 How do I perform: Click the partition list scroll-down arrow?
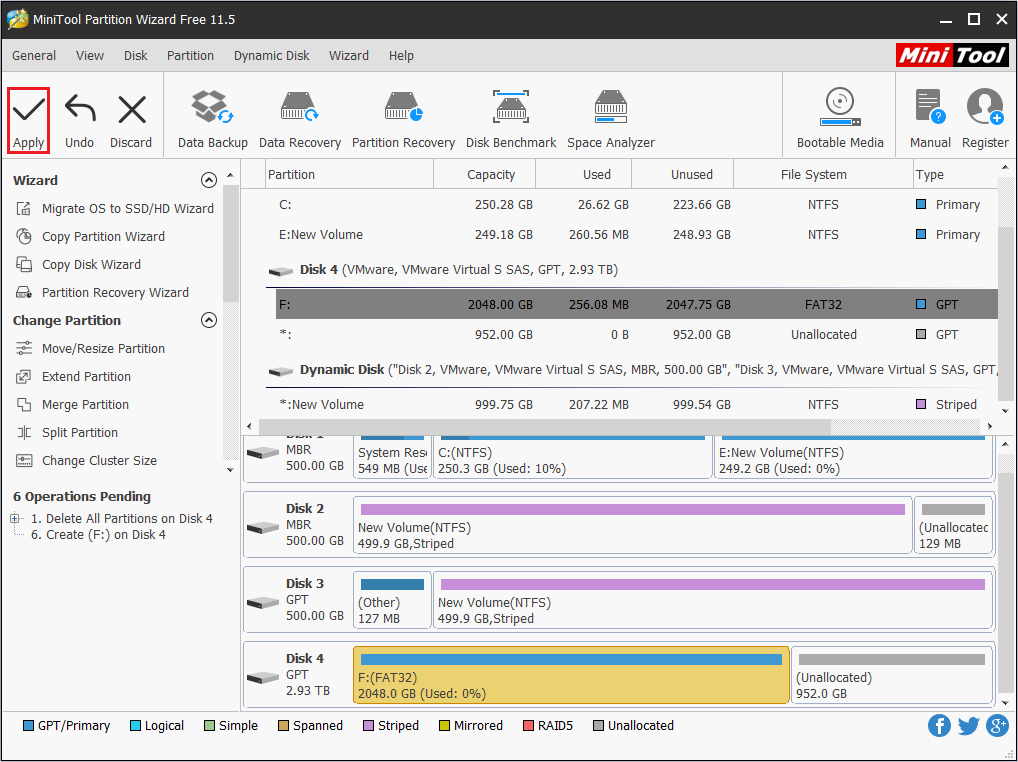click(1005, 411)
